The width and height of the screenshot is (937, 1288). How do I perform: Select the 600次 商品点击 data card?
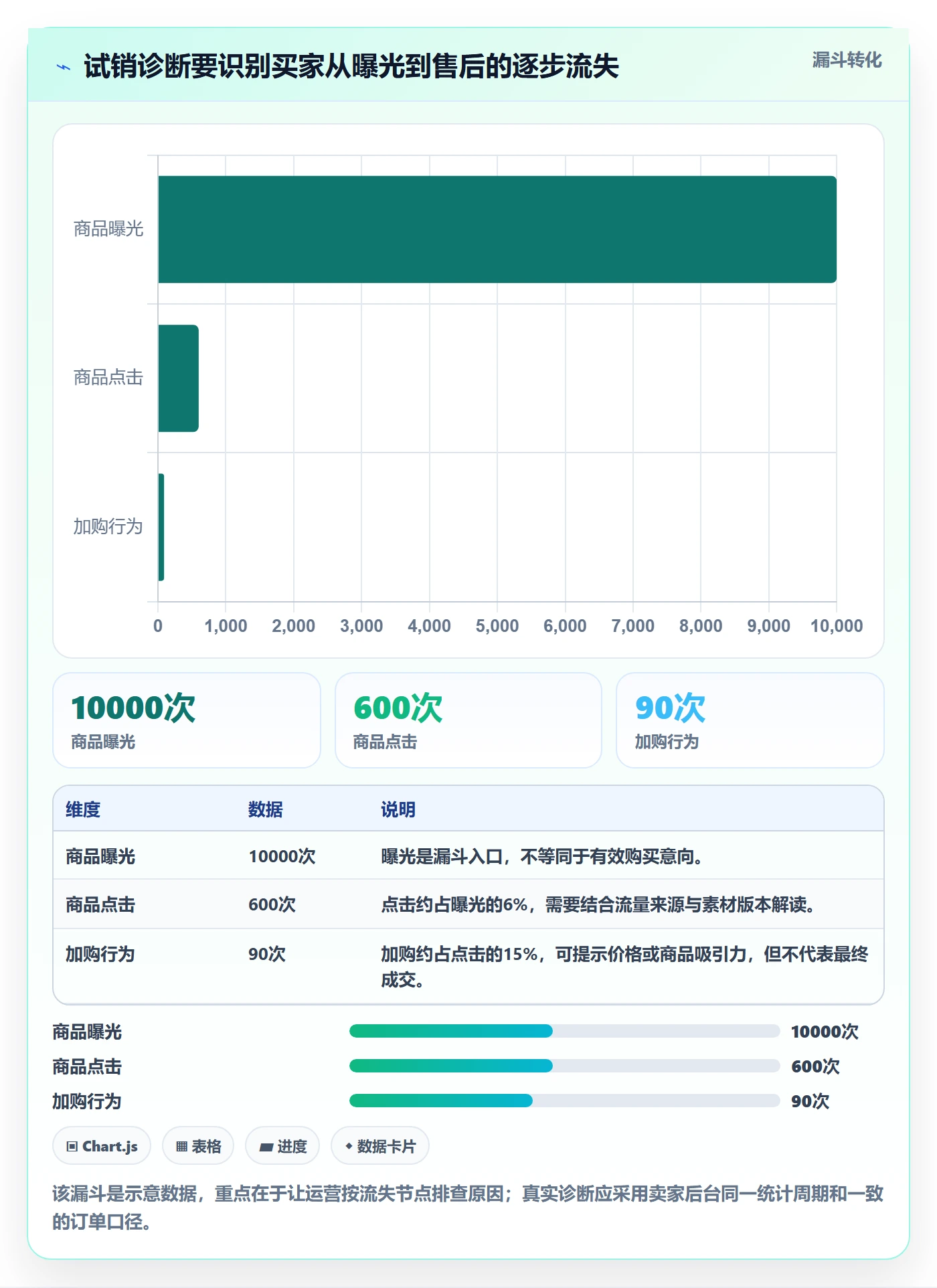point(468,720)
